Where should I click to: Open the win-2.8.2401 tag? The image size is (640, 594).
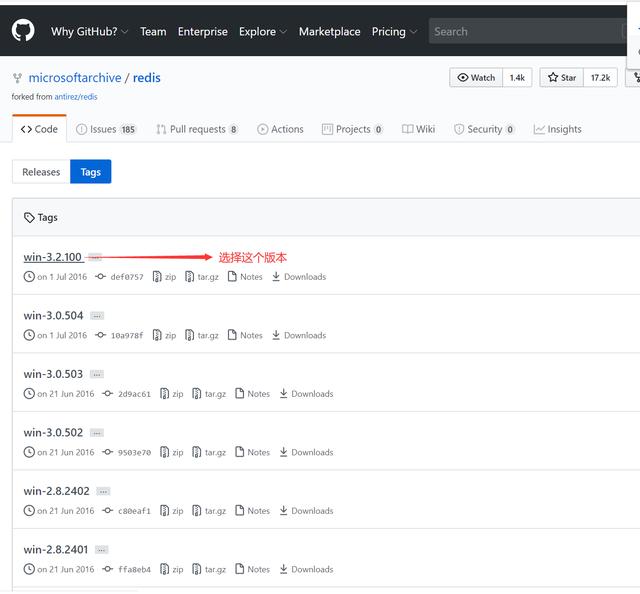56,550
